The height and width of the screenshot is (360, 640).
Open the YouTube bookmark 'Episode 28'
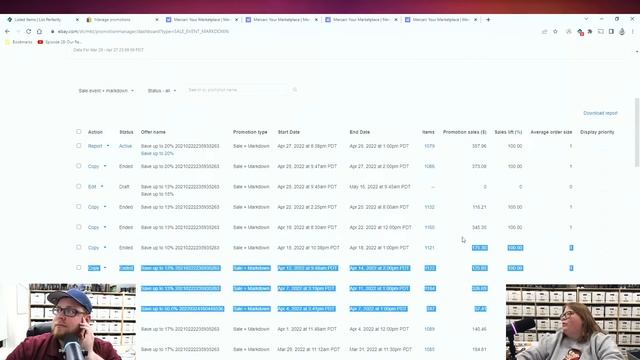point(60,42)
